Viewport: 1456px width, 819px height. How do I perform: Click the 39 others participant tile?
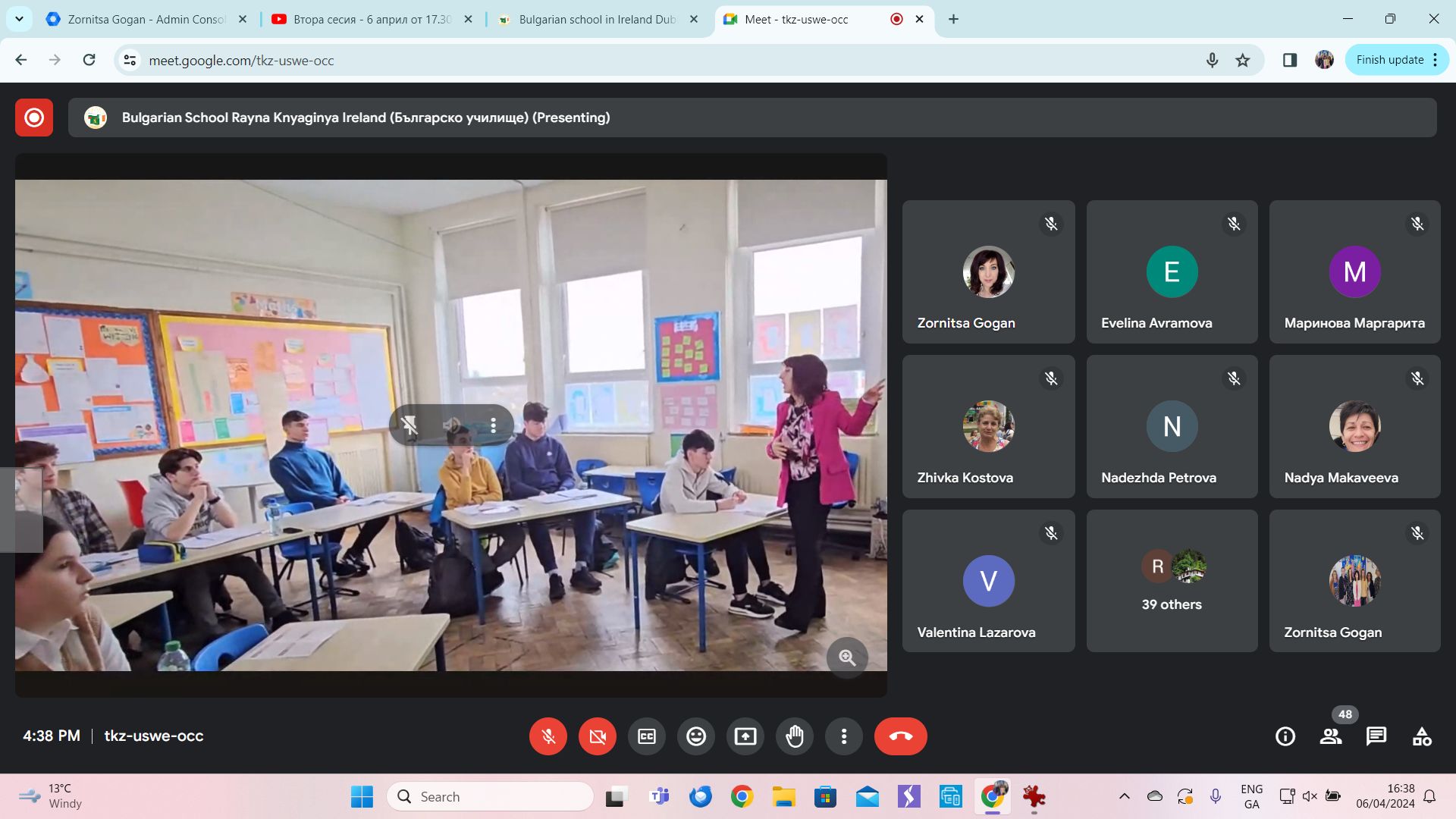pos(1172,581)
